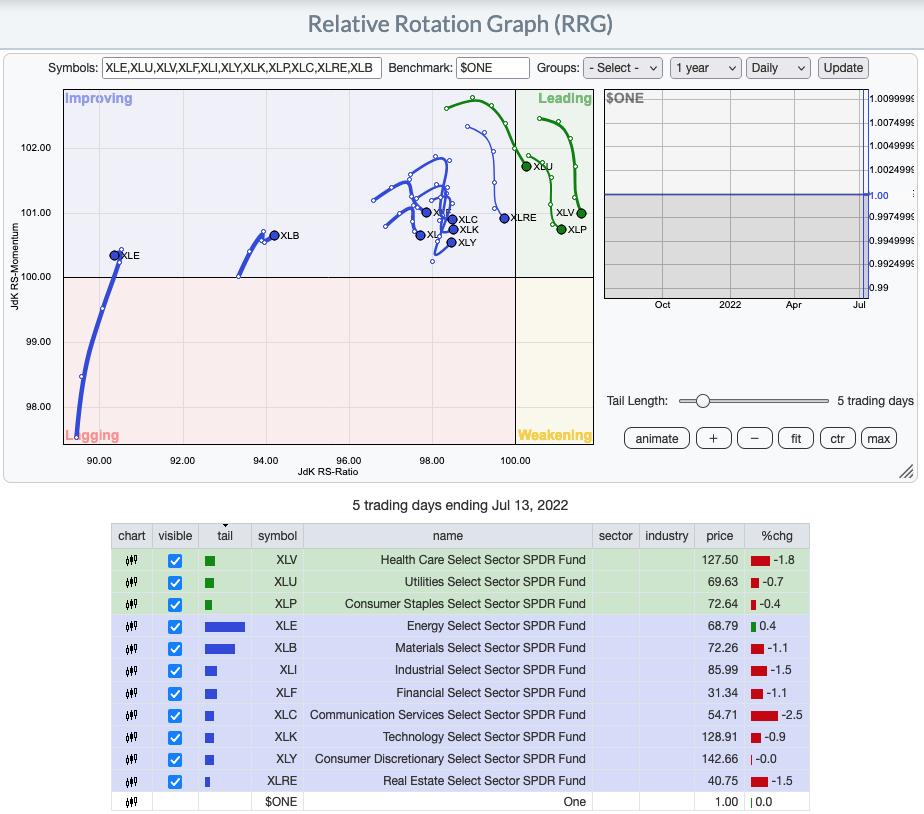Click the ctr button
This screenshot has height=814, width=924.
click(837, 439)
